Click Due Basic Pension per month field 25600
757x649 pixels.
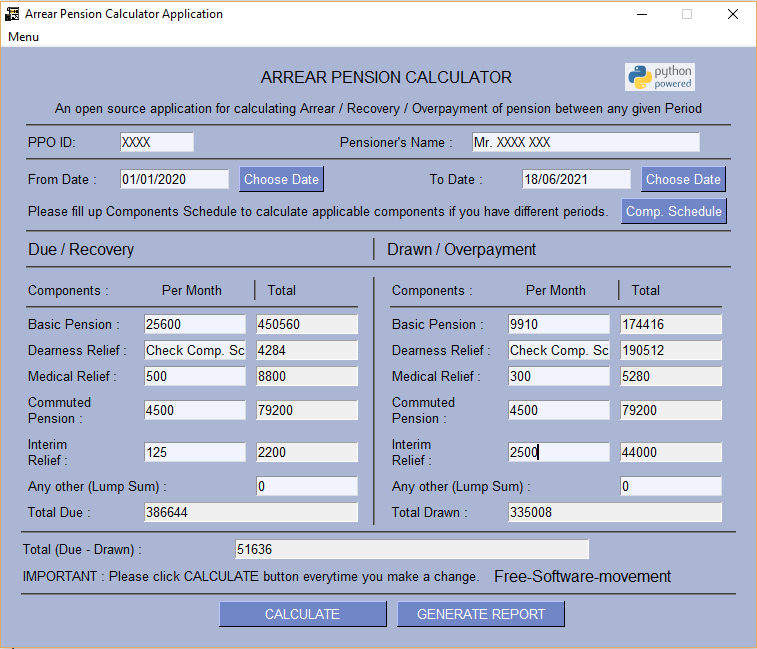[195, 324]
